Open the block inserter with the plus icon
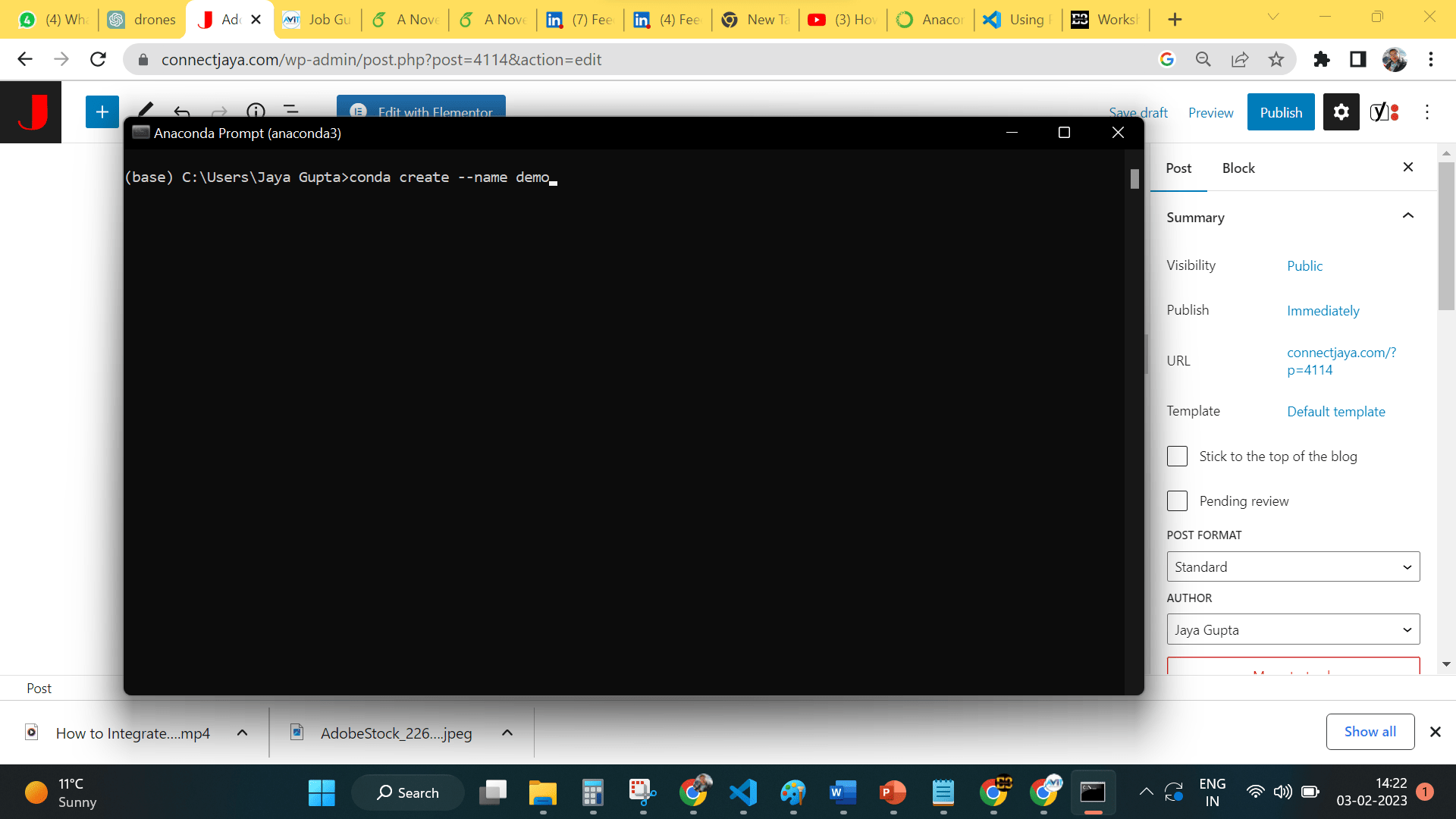The width and height of the screenshot is (1456, 819). (102, 111)
